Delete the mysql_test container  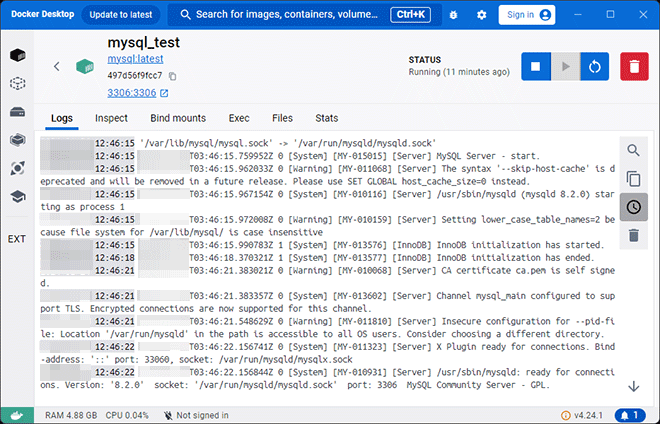(634, 66)
